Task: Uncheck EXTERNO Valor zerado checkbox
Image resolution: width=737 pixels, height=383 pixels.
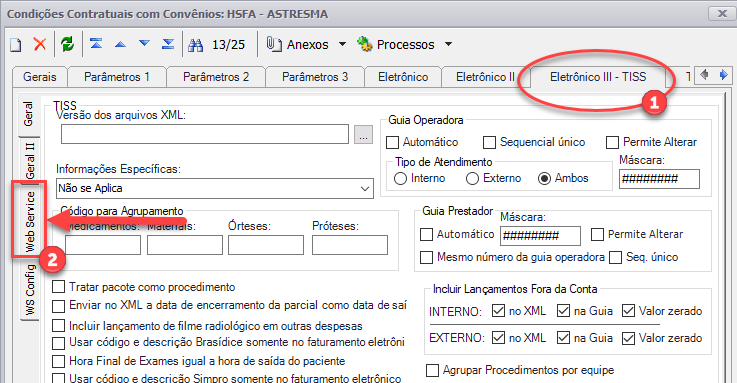Action: [628, 338]
